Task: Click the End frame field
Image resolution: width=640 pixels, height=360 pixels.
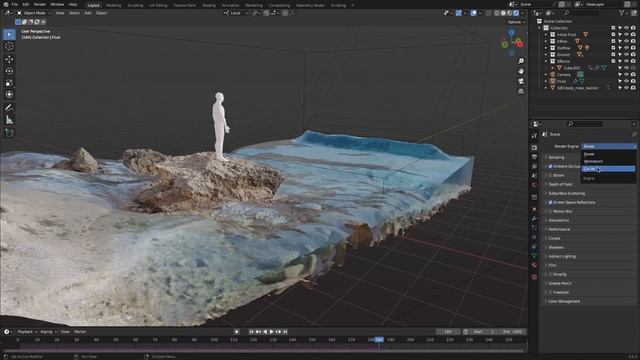Action: click(x=512, y=332)
